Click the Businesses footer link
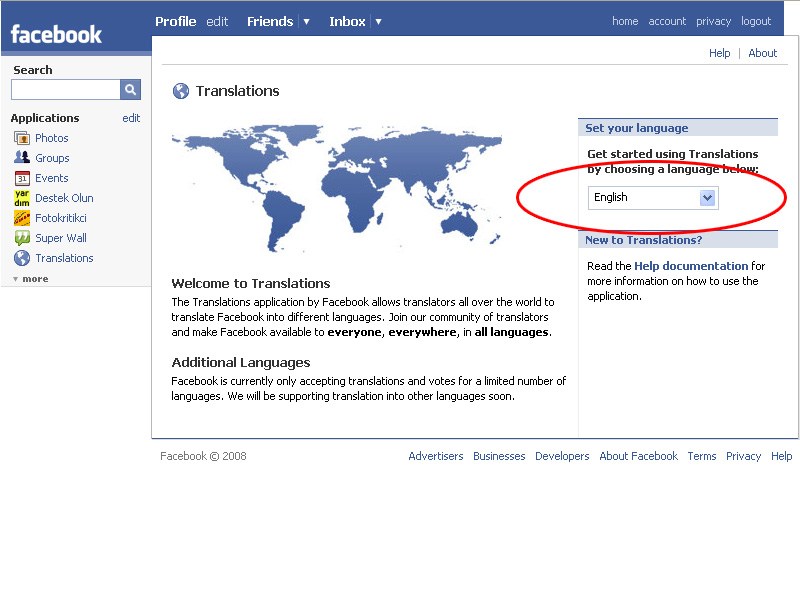Screen dimensions: 800x611 click(499, 456)
